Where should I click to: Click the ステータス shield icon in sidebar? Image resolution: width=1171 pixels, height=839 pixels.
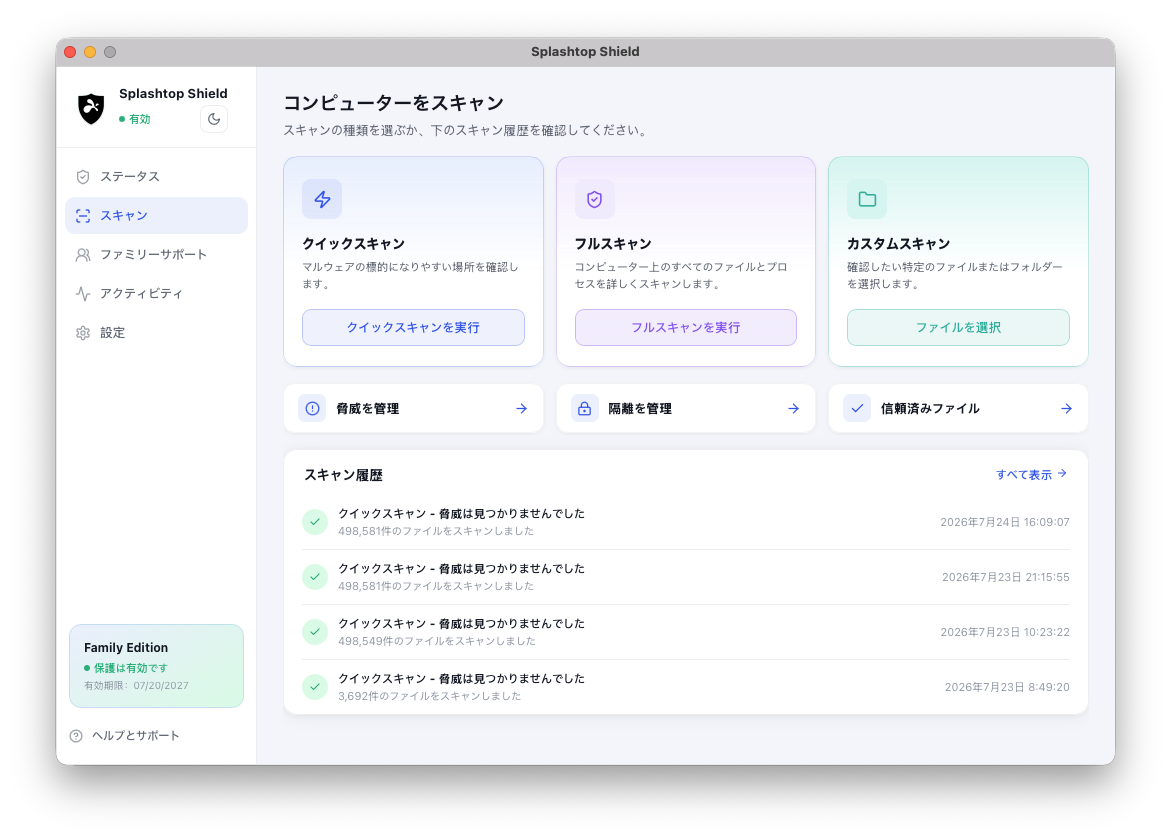83,177
